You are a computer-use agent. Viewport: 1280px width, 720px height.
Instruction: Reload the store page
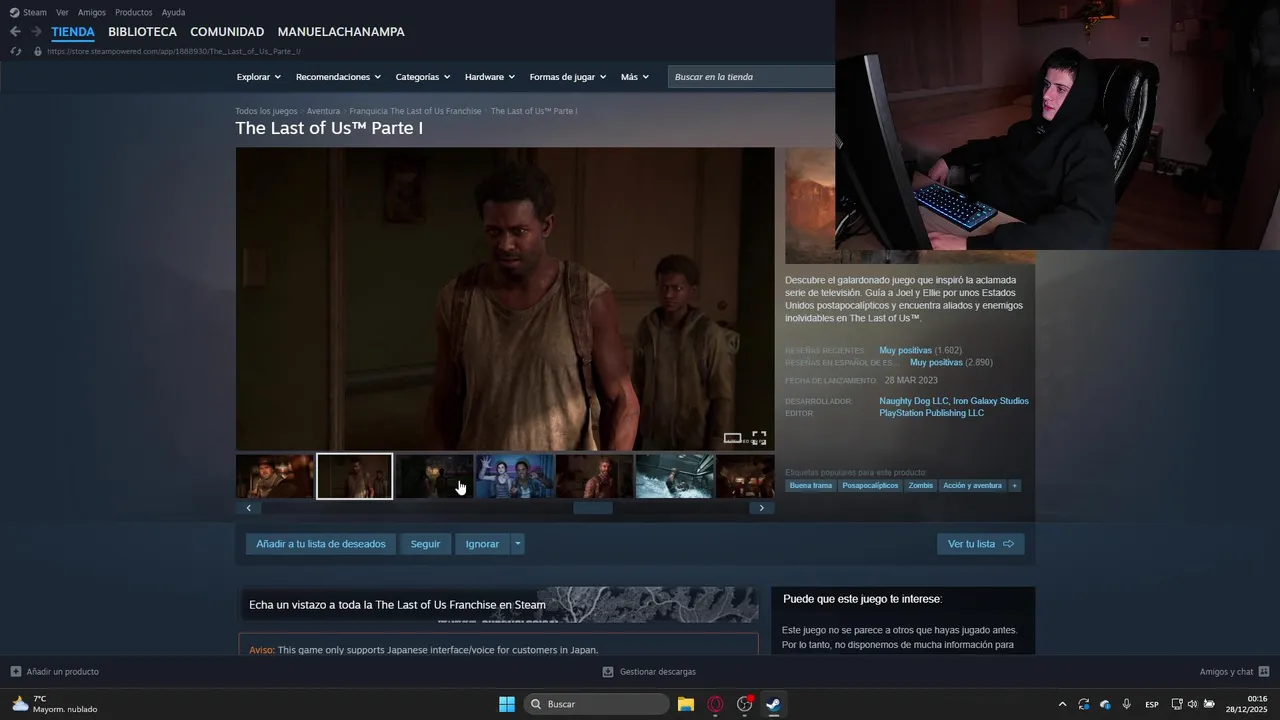coord(16,51)
